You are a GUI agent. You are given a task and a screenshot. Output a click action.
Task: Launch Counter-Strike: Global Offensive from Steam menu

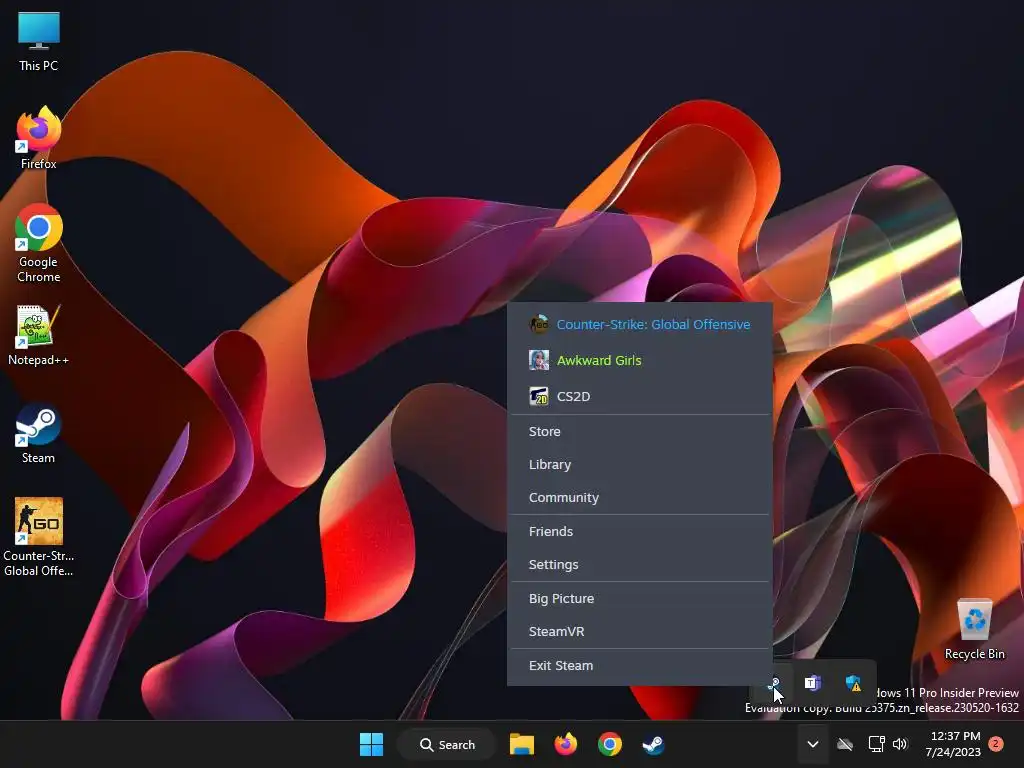pyautogui.click(x=639, y=325)
